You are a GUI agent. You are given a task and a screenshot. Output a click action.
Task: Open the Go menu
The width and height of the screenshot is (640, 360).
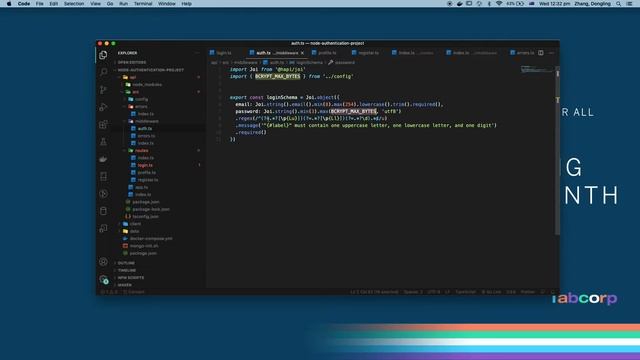(x=110, y=4)
